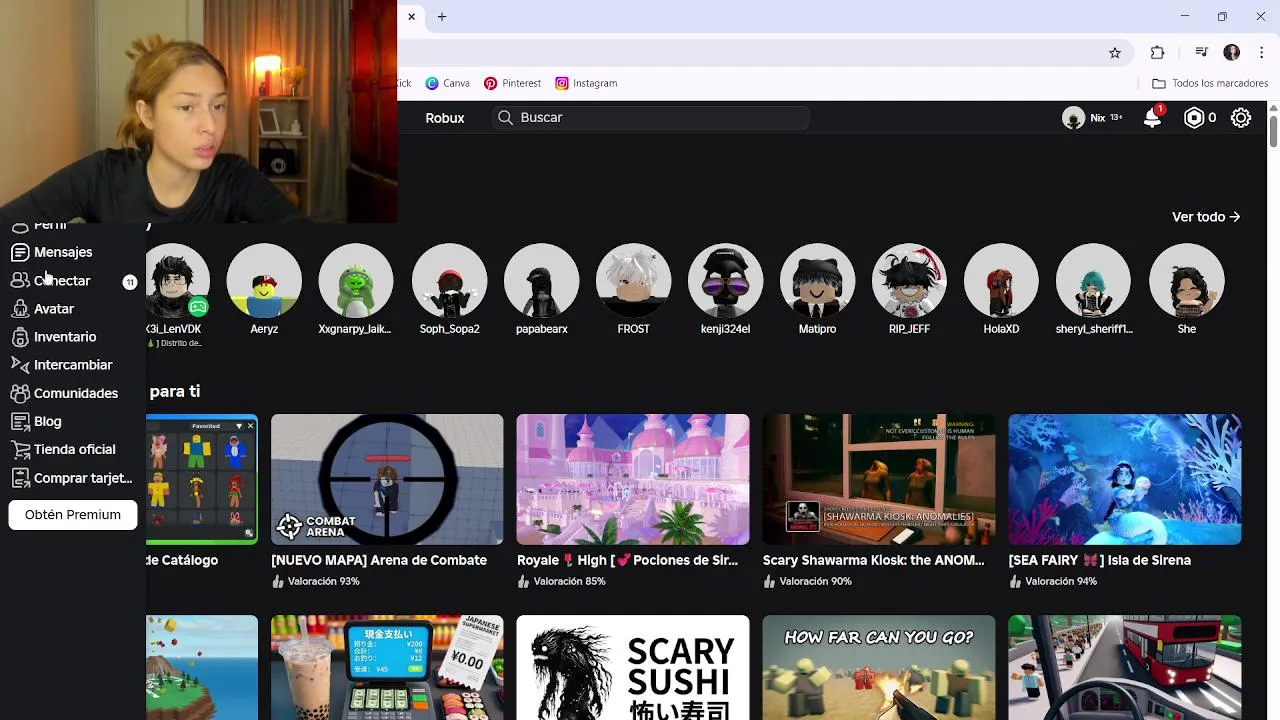
Task: Select Intercambiar in the sidebar
Action: tap(73, 365)
